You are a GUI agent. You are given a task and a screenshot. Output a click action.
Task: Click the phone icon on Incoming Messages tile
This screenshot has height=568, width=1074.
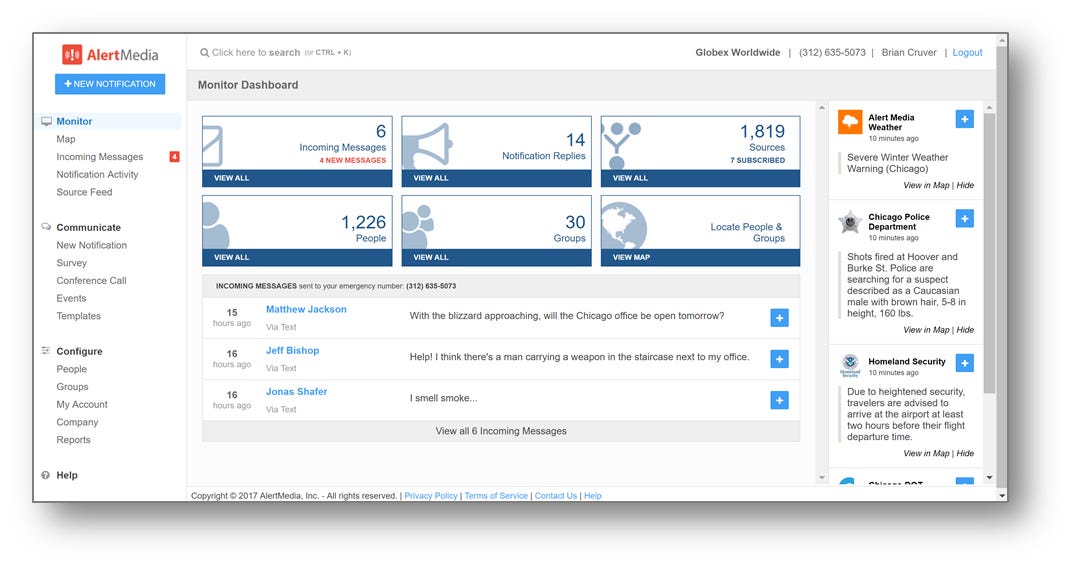213,146
